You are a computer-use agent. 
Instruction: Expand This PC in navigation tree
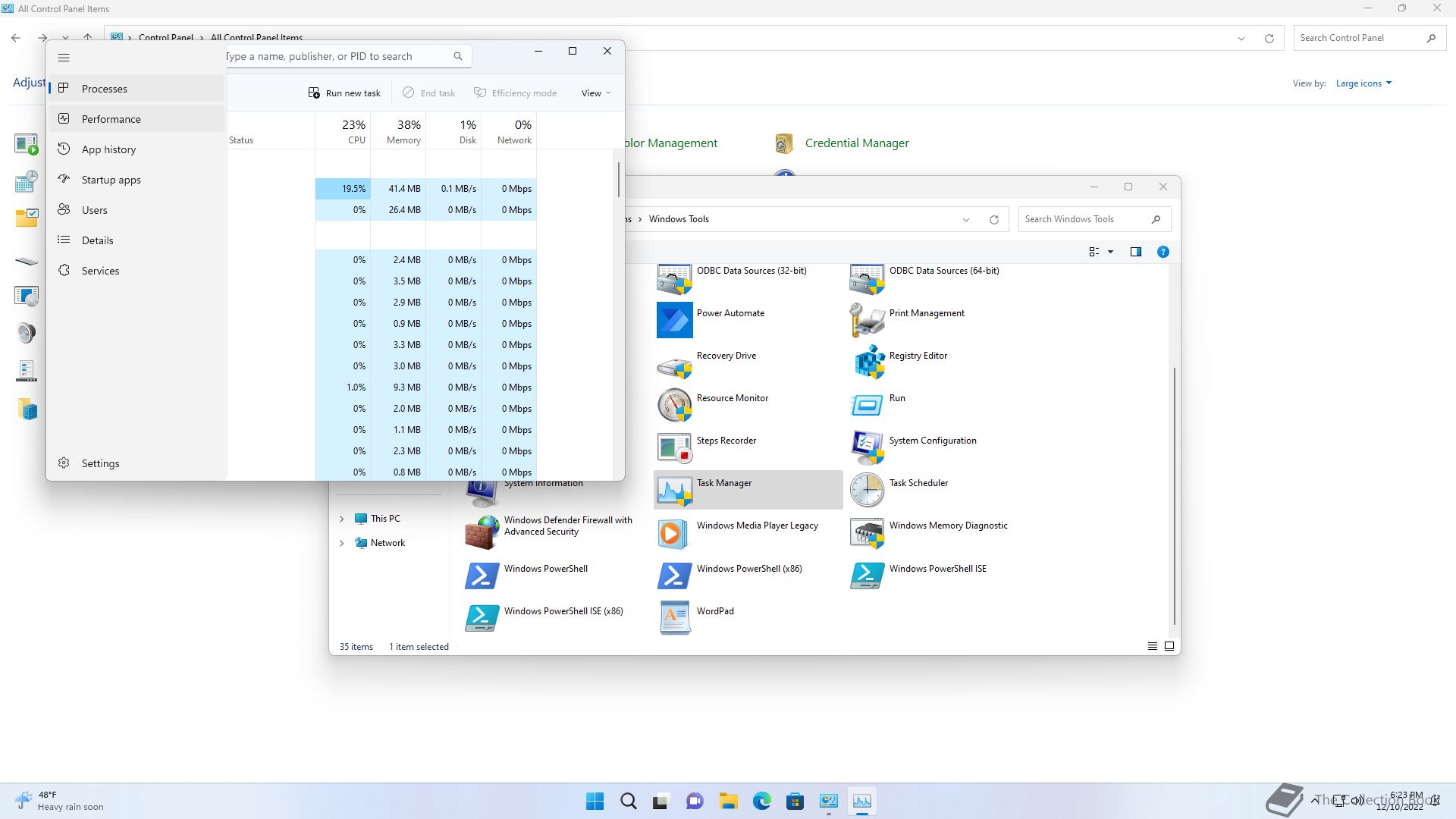pos(341,519)
